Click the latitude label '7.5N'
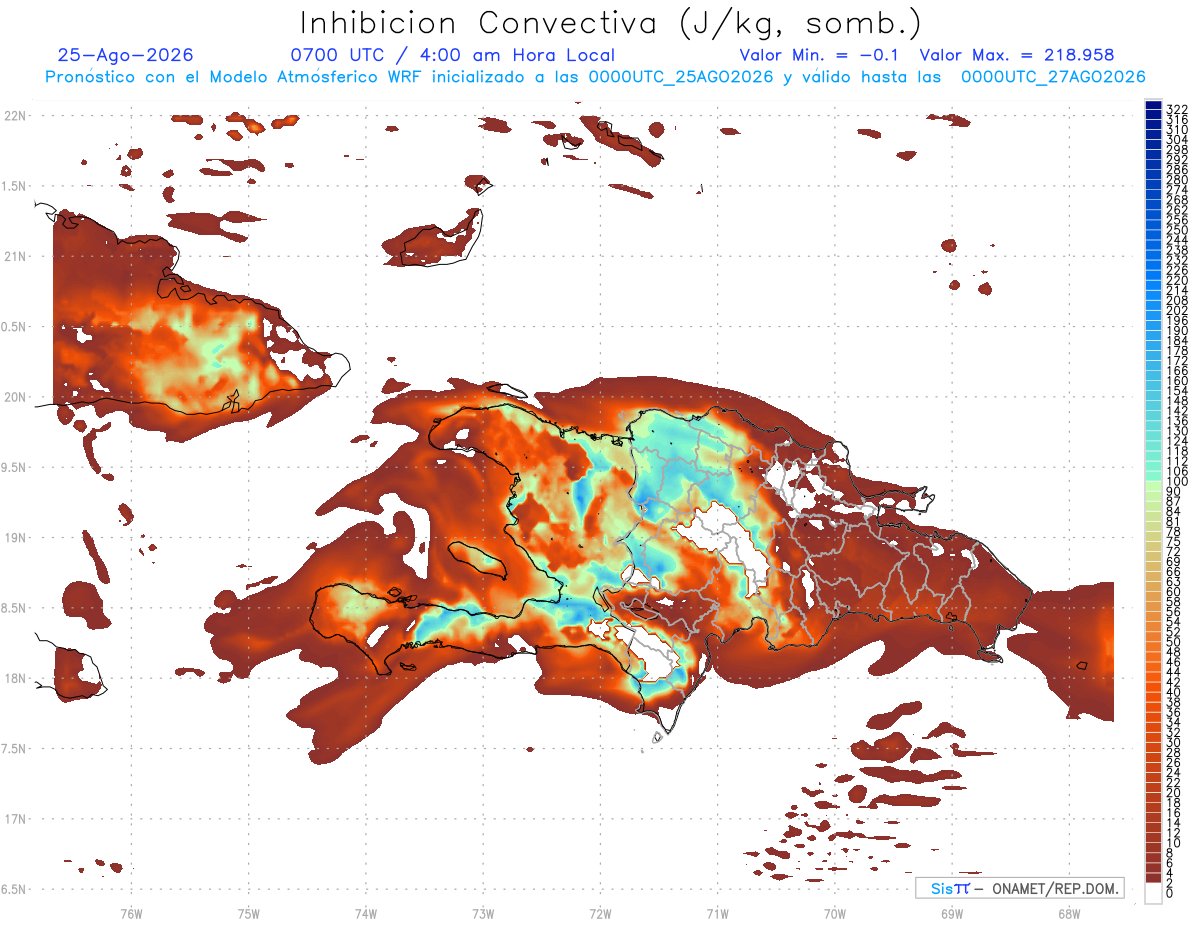 (13, 749)
